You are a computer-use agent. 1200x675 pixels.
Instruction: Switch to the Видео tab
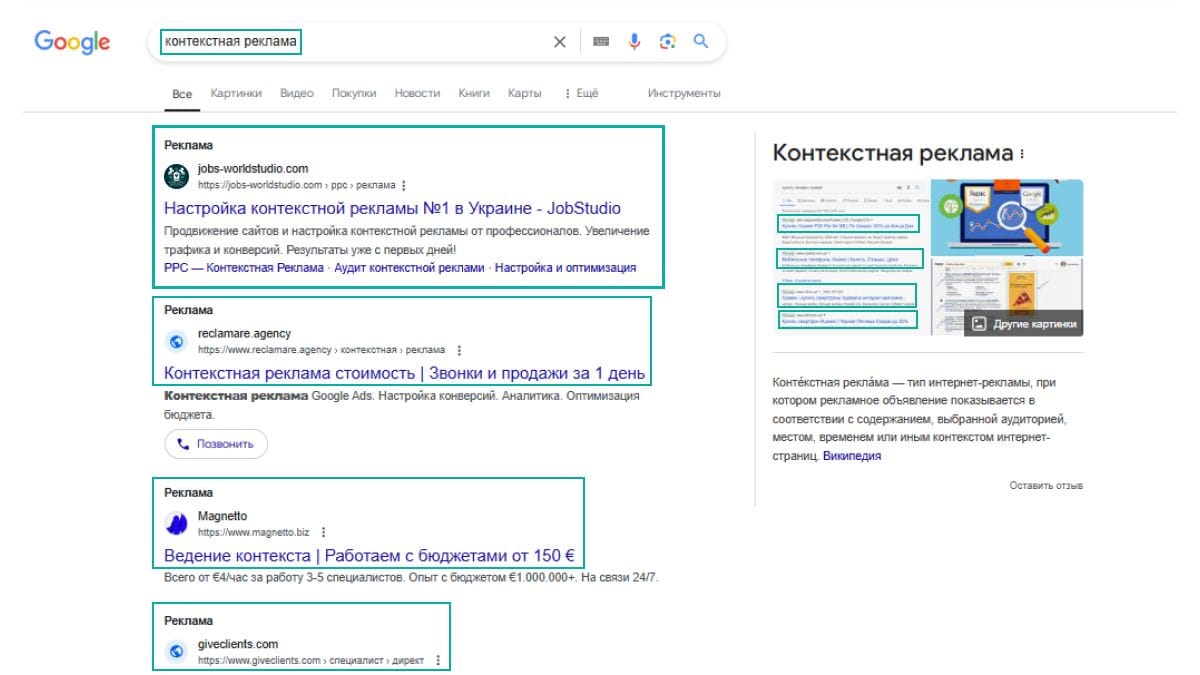coord(297,93)
